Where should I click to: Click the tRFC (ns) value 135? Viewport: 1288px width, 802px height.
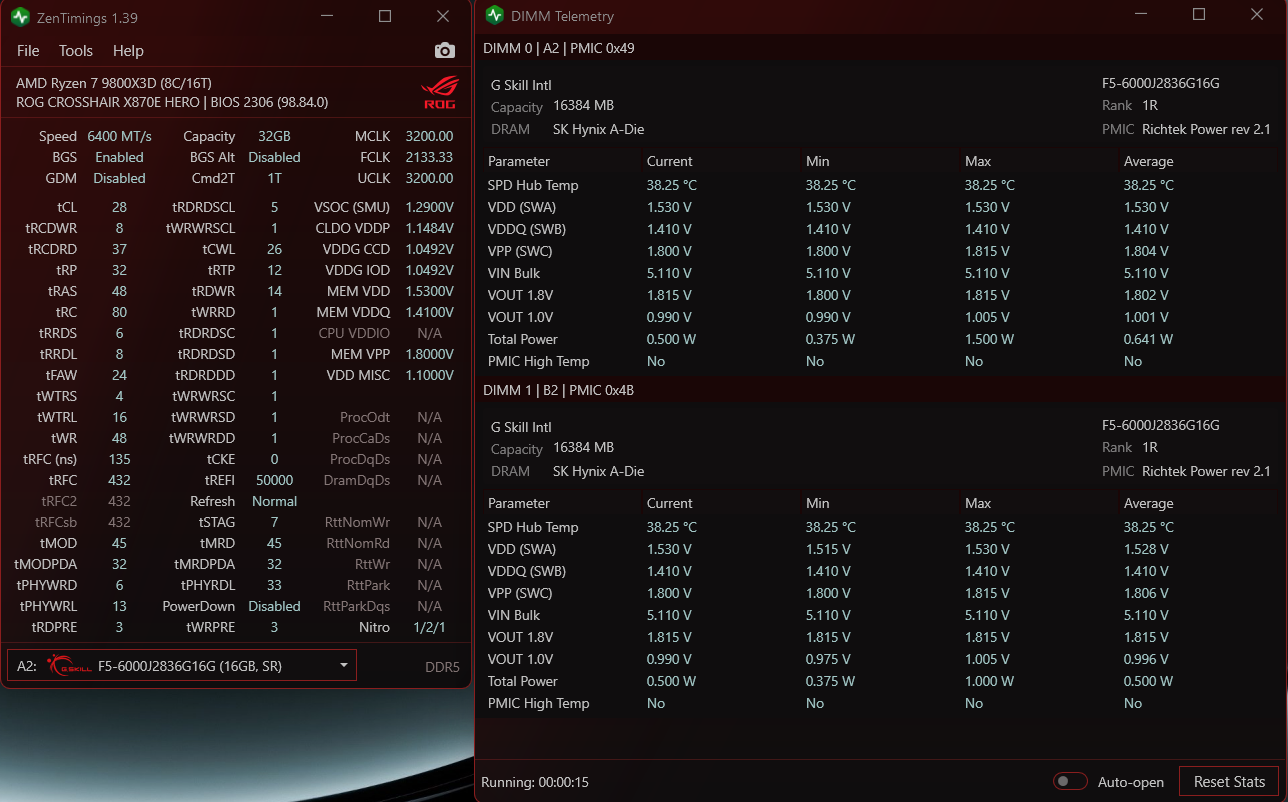pyautogui.click(x=119, y=459)
